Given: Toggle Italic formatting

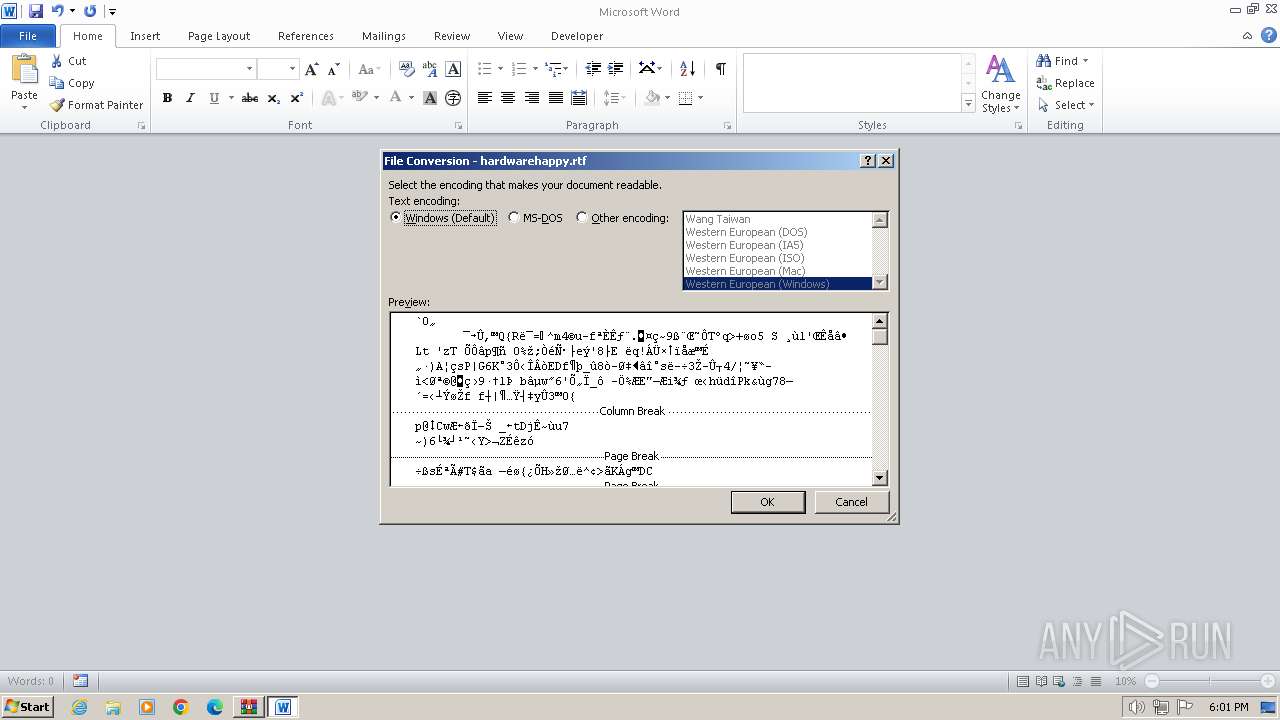Looking at the screenshot, I should pyautogui.click(x=190, y=98).
